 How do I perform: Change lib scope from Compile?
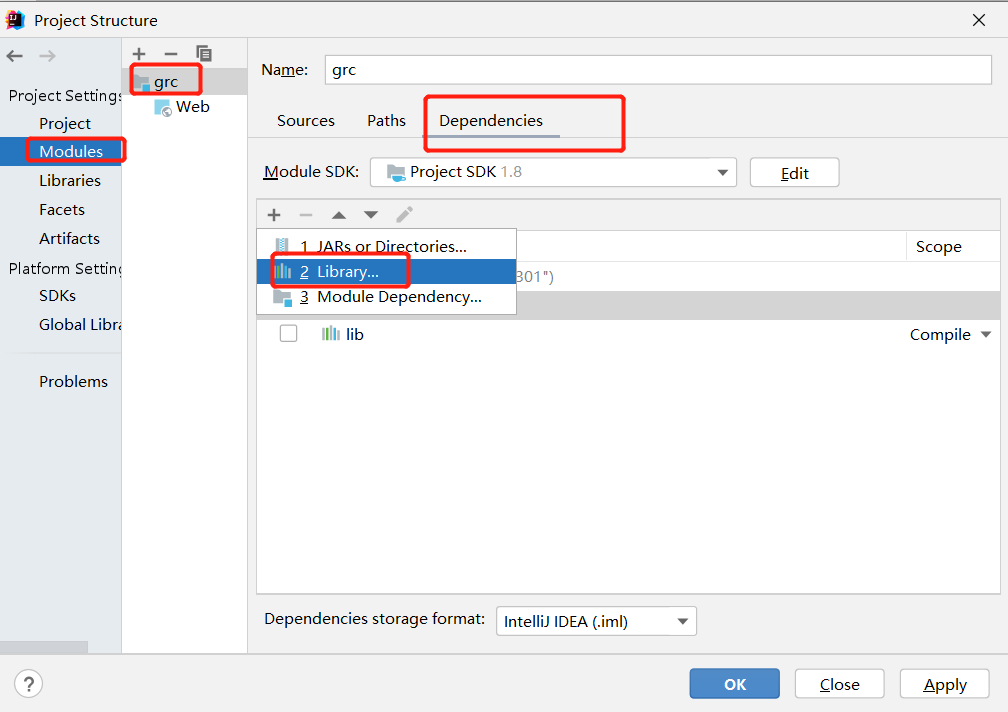point(950,335)
